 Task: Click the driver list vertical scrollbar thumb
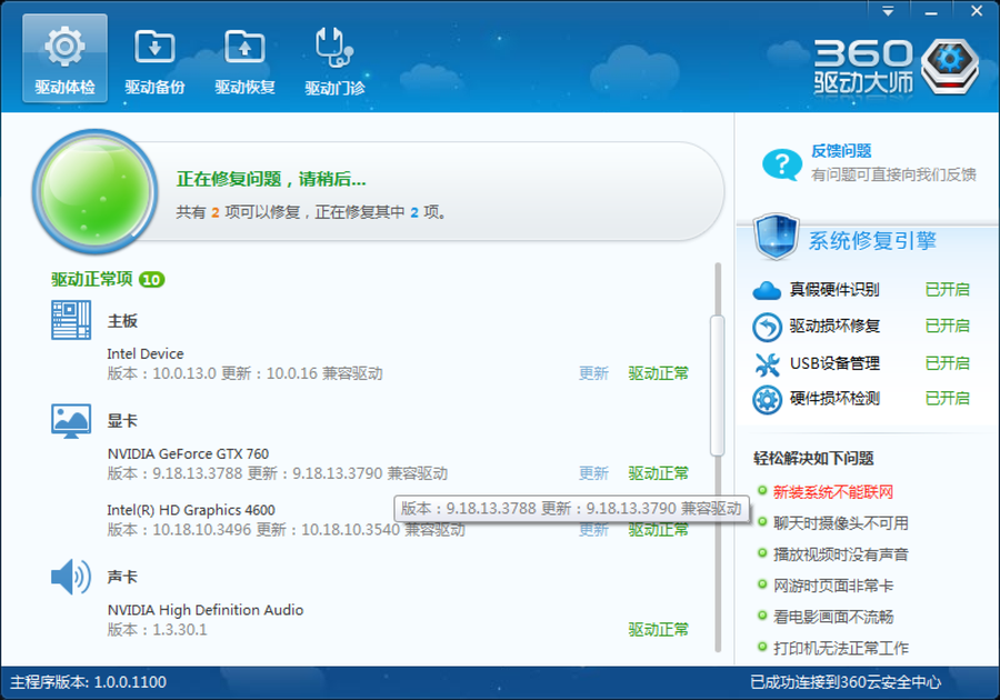tap(717, 386)
